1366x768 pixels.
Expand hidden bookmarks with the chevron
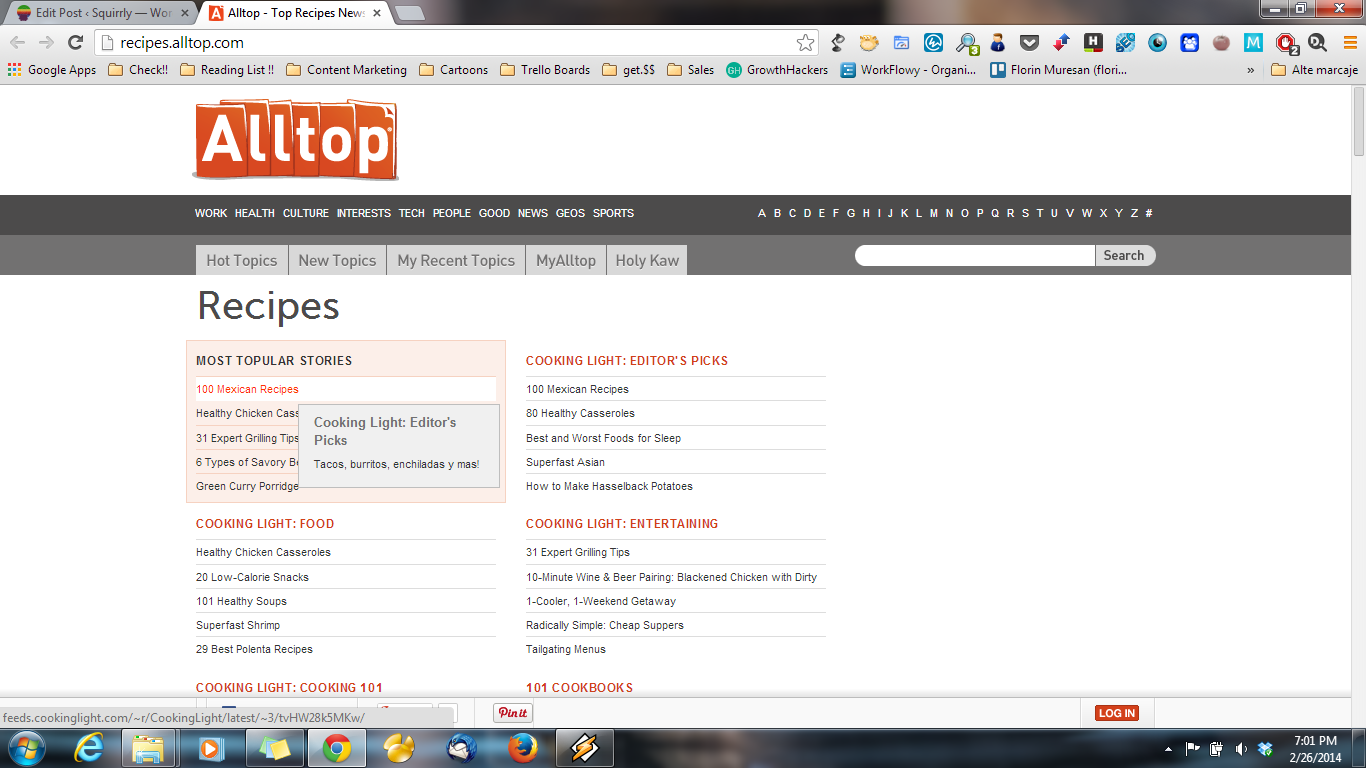click(1250, 70)
